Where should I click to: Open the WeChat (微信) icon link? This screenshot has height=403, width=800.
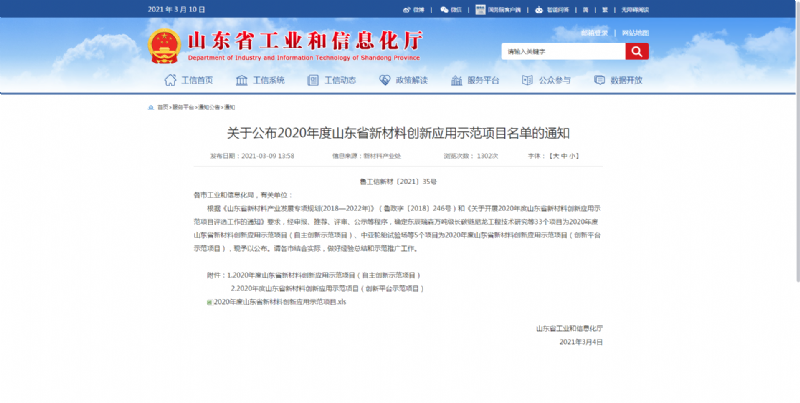[x=451, y=9]
